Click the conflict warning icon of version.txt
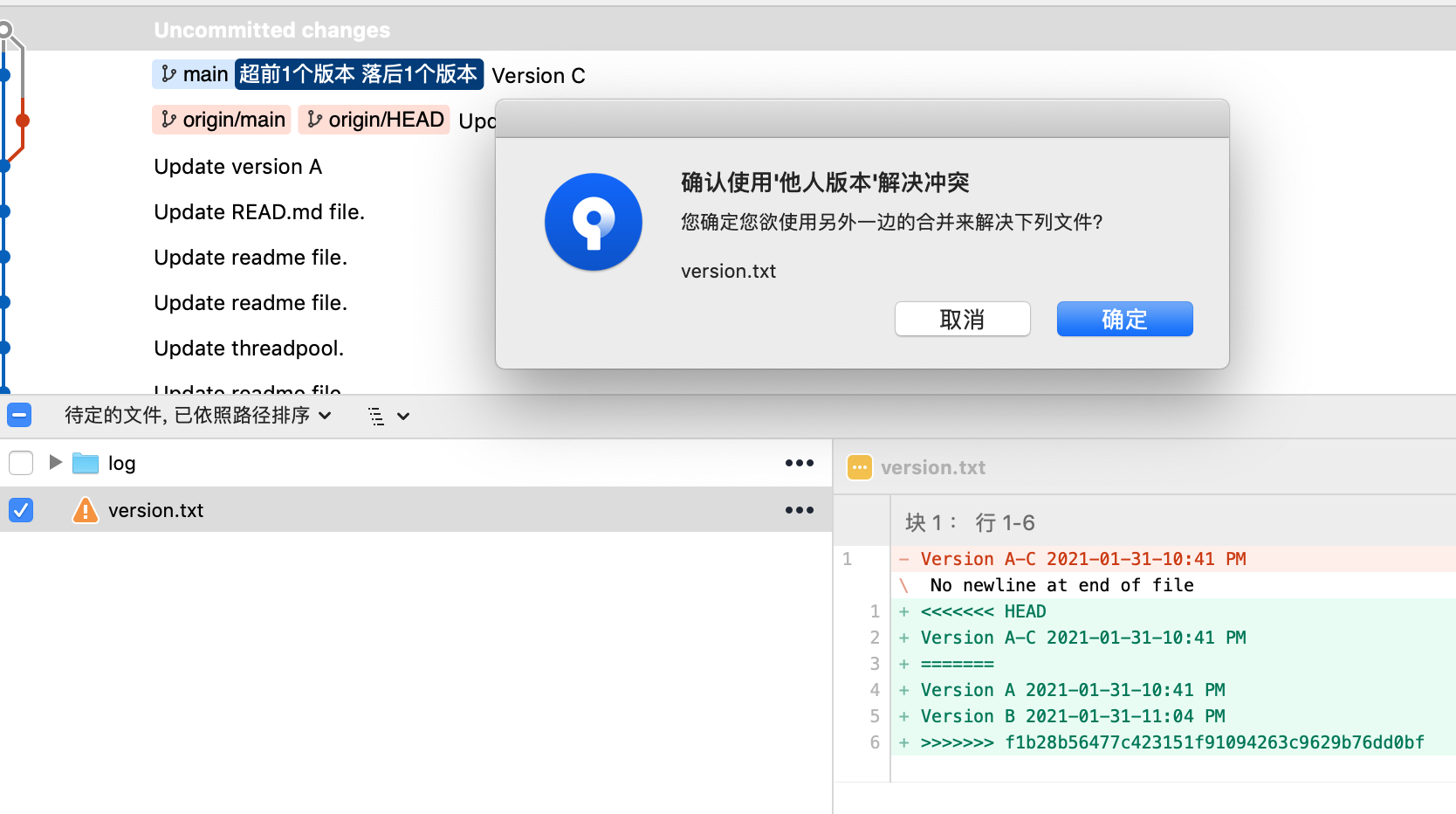 pos(86,509)
